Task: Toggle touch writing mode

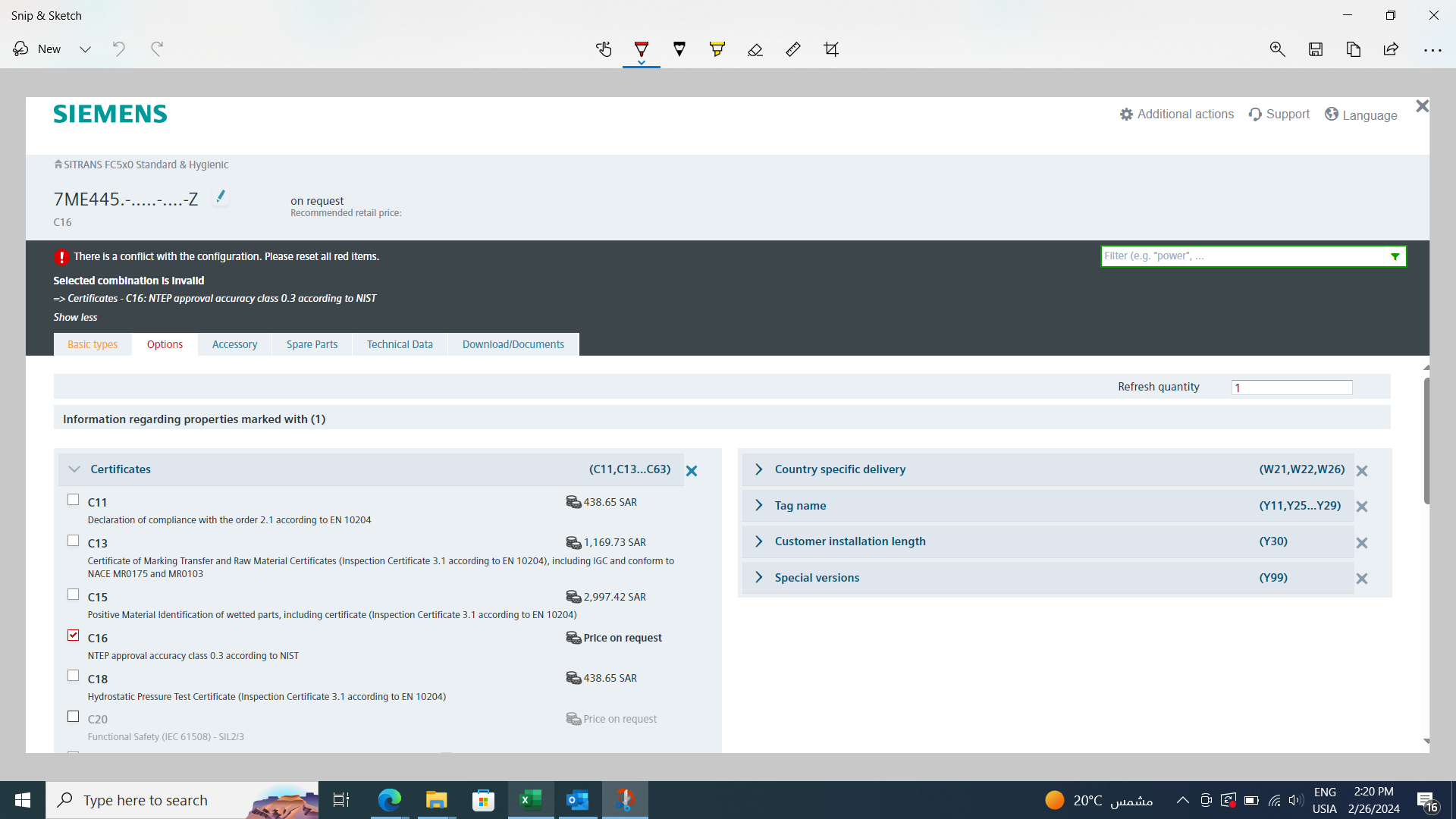Action: [604, 49]
